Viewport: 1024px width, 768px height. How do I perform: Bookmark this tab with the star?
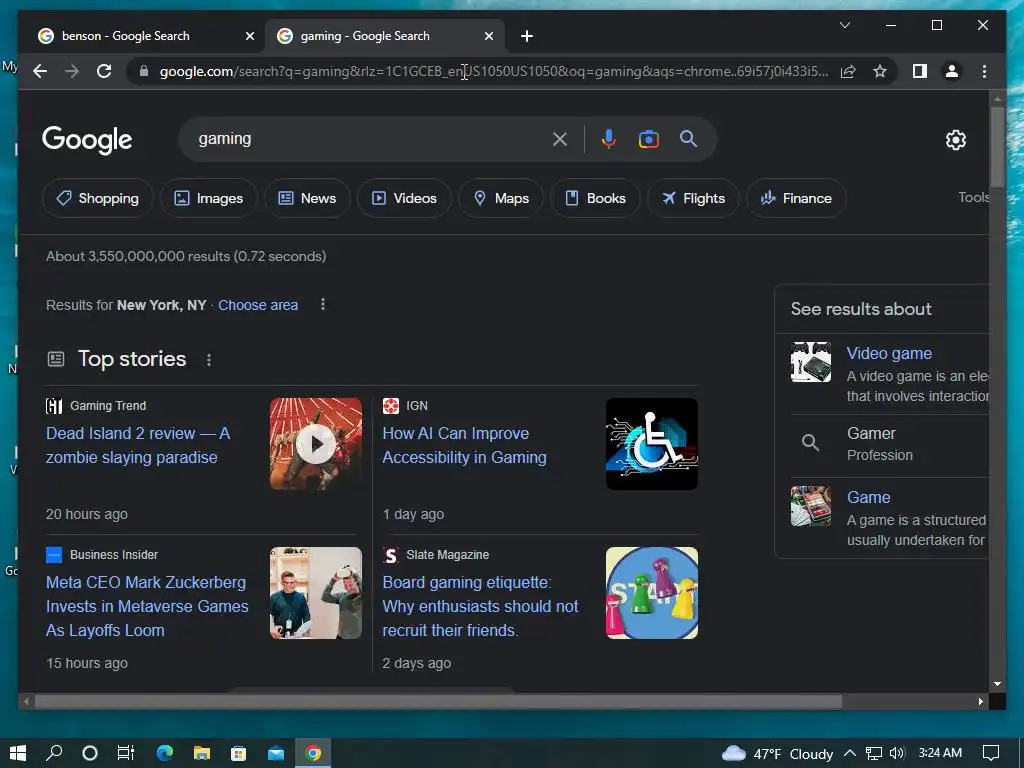click(880, 71)
